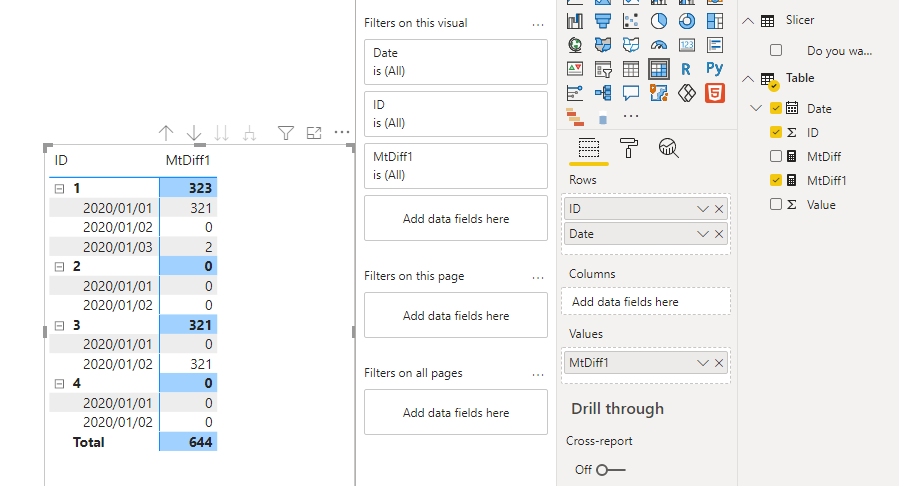The width and height of the screenshot is (899, 486).
Task: Open Filters on all pages options menu
Action: tap(538, 375)
